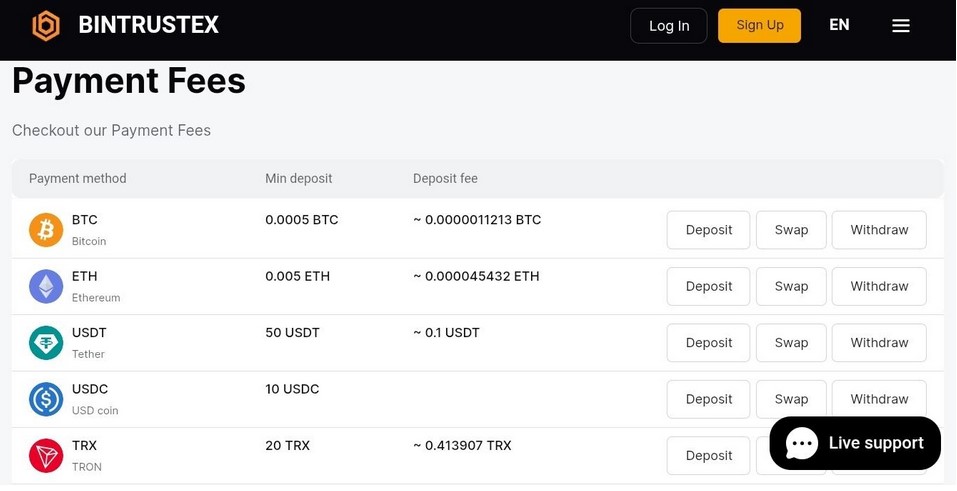Click the 0.005 ETH min deposit value
This screenshot has height=491, width=957.
297,276
